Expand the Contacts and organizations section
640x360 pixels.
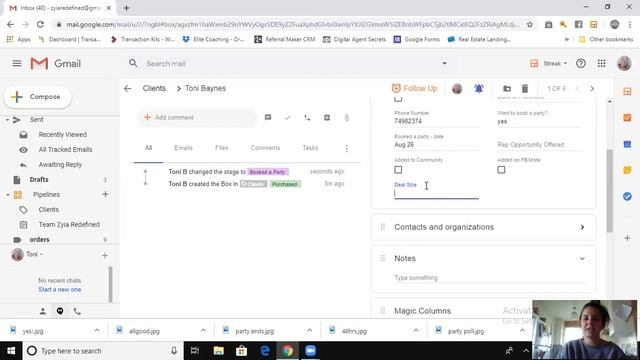[582, 227]
